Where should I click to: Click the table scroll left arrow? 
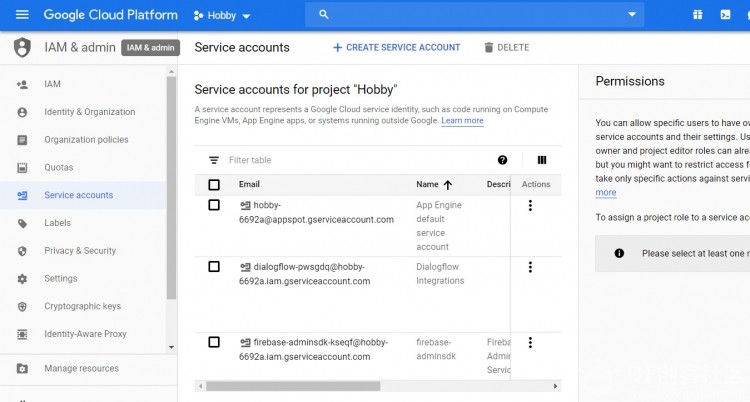point(200,386)
